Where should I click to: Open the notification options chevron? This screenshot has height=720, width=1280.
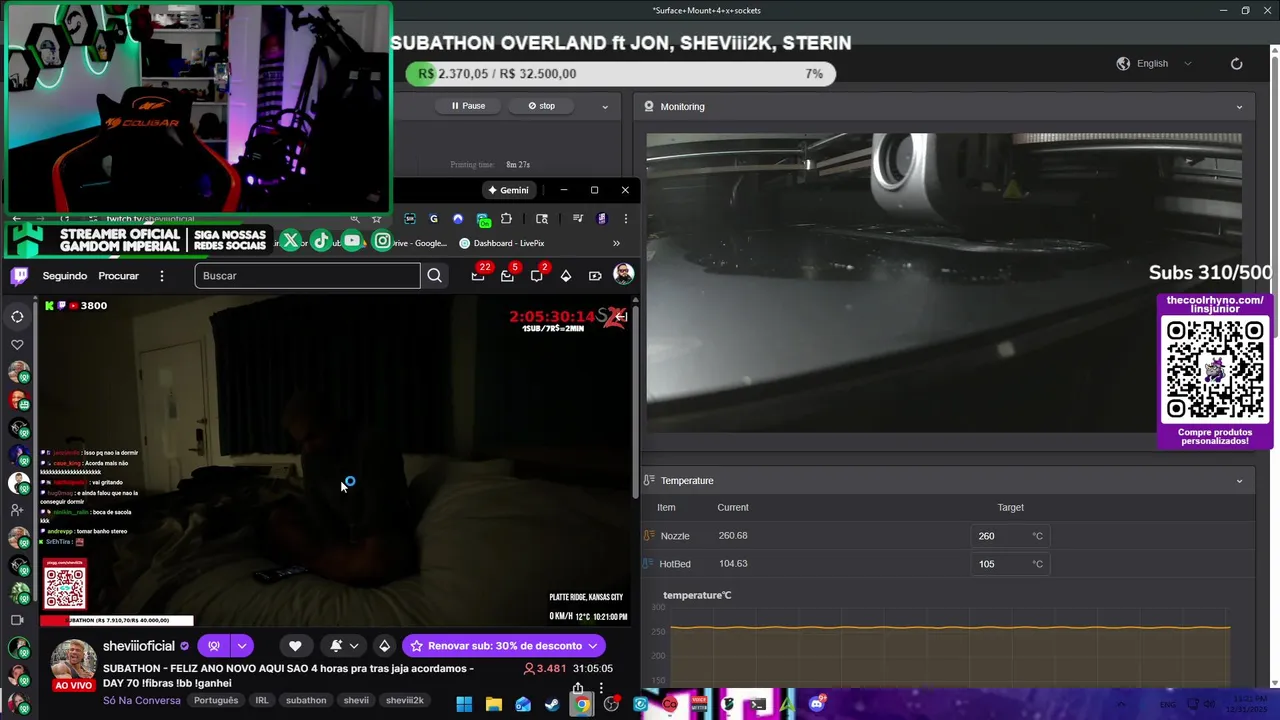click(354, 646)
